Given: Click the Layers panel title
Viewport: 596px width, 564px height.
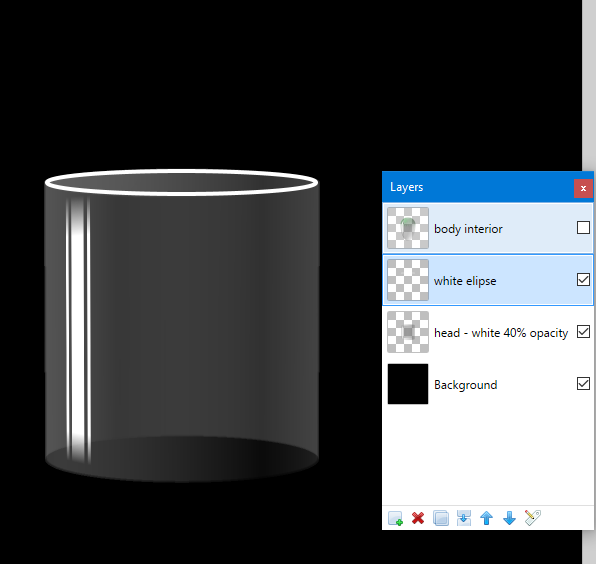Looking at the screenshot, I should pyautogui.click(x=406, y=187).
